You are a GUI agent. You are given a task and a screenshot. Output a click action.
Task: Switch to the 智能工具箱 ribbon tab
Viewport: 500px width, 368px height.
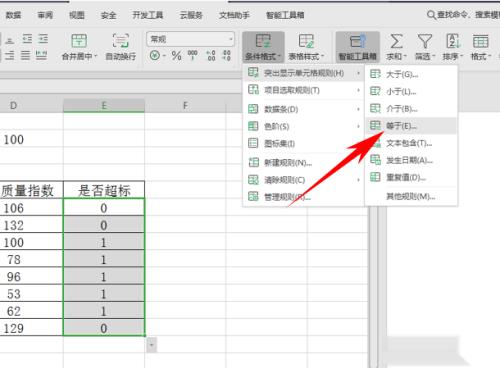click(x=285, y=15)
